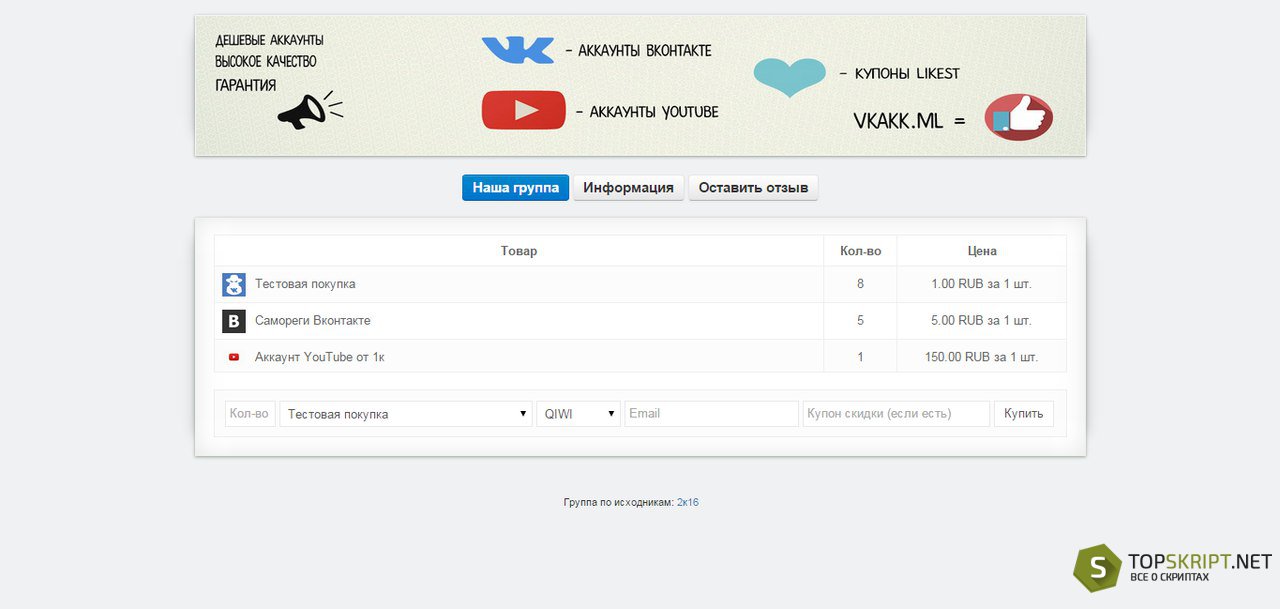Viewport: 1280px width, 609px height.
Task: Click the Товар column header
Action: (x=519, y=251)
